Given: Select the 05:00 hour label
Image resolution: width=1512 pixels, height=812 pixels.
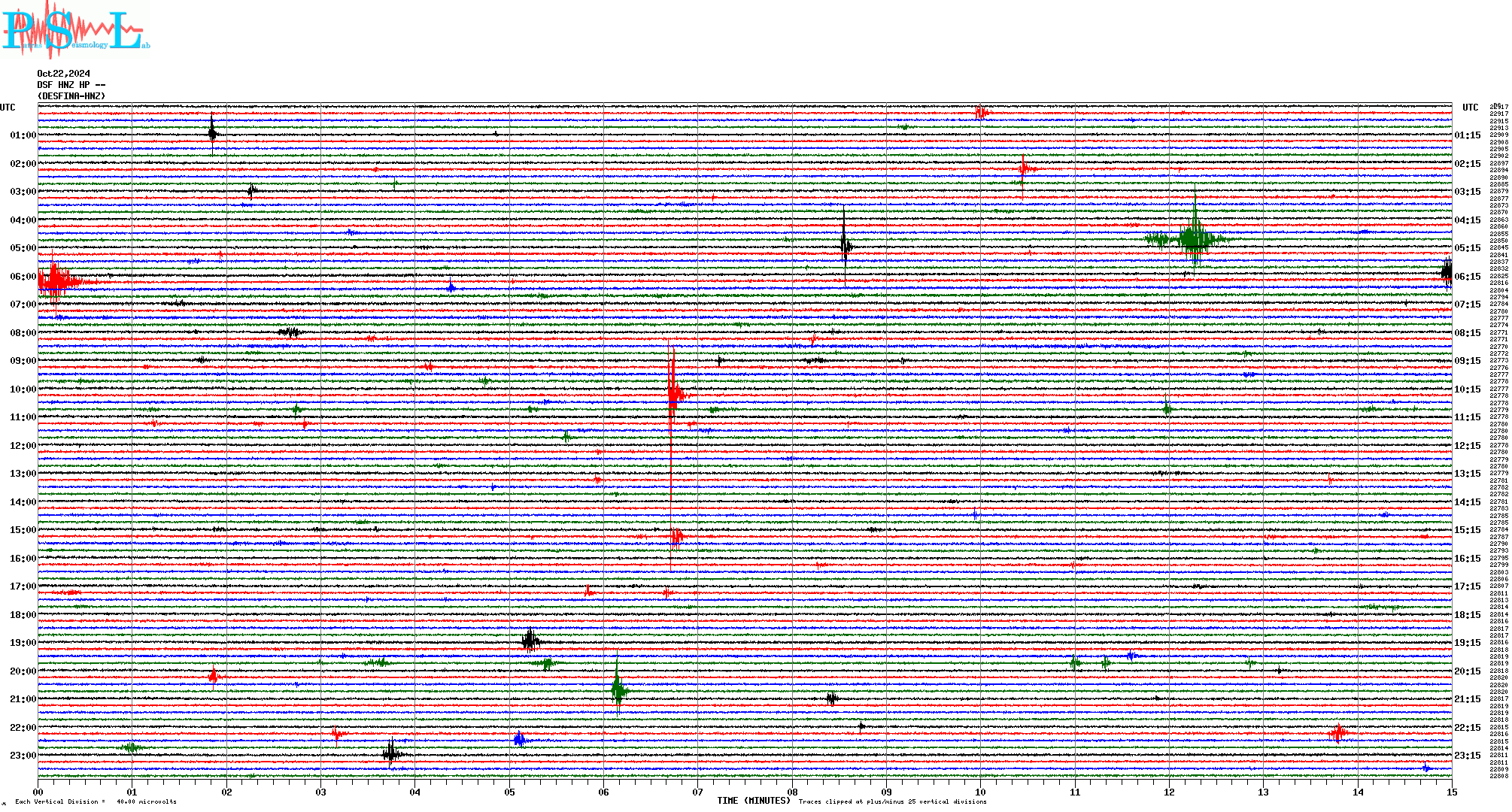Looking at the screenshot, I should click(x=23, y=248).
